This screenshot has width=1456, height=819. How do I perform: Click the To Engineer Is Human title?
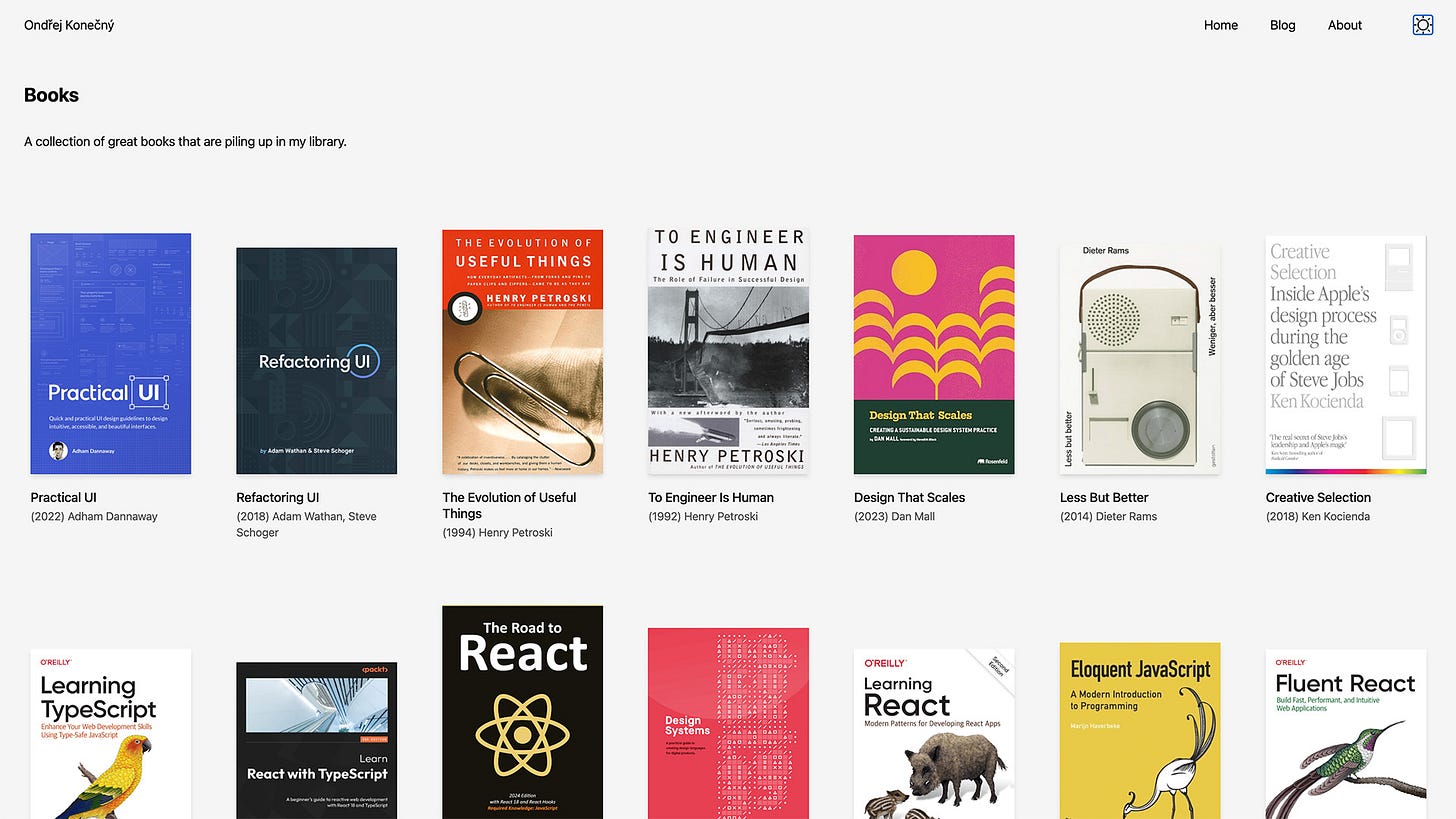point(711,497)
